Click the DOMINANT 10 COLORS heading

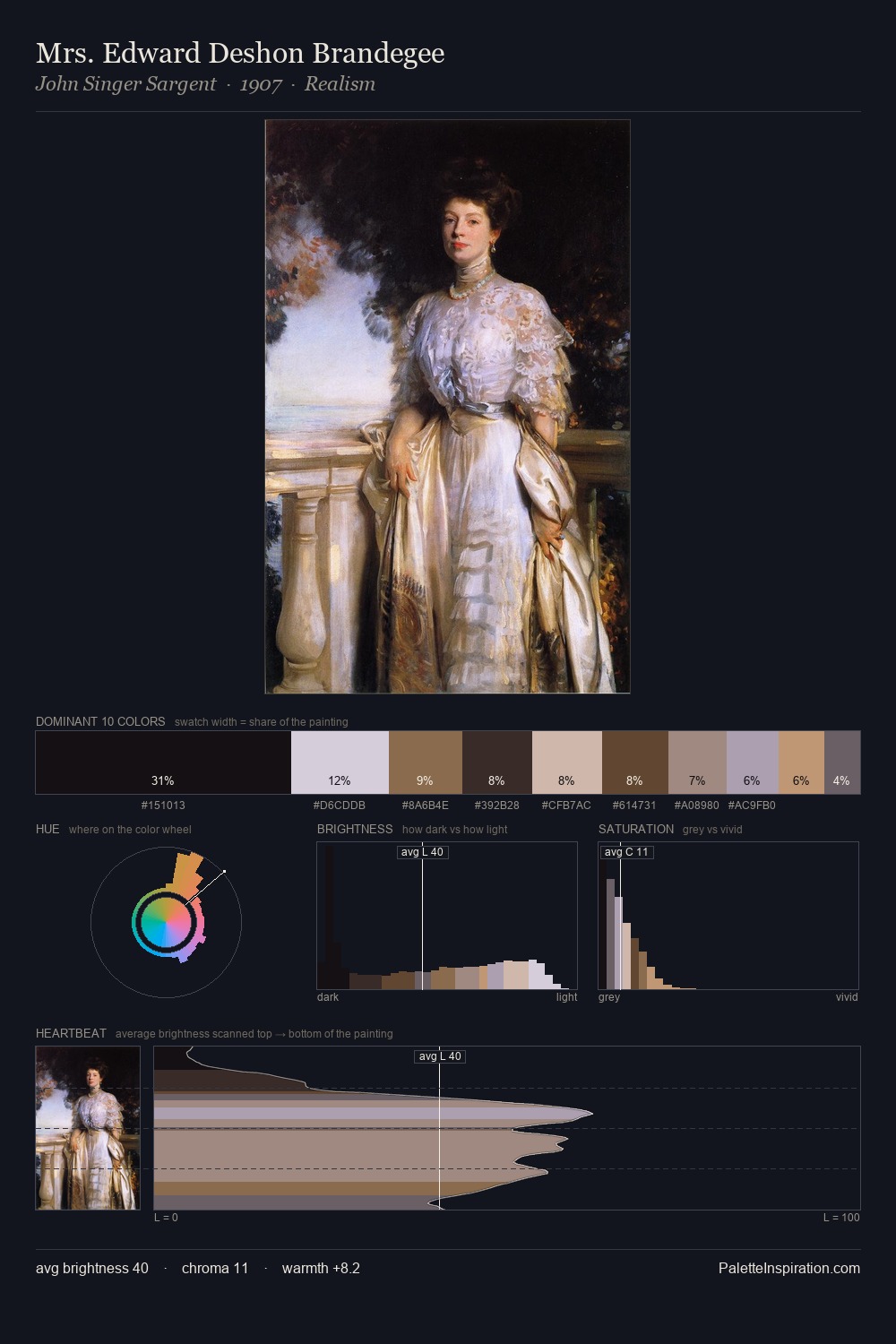pyautogui.click(x=100, y=721)
